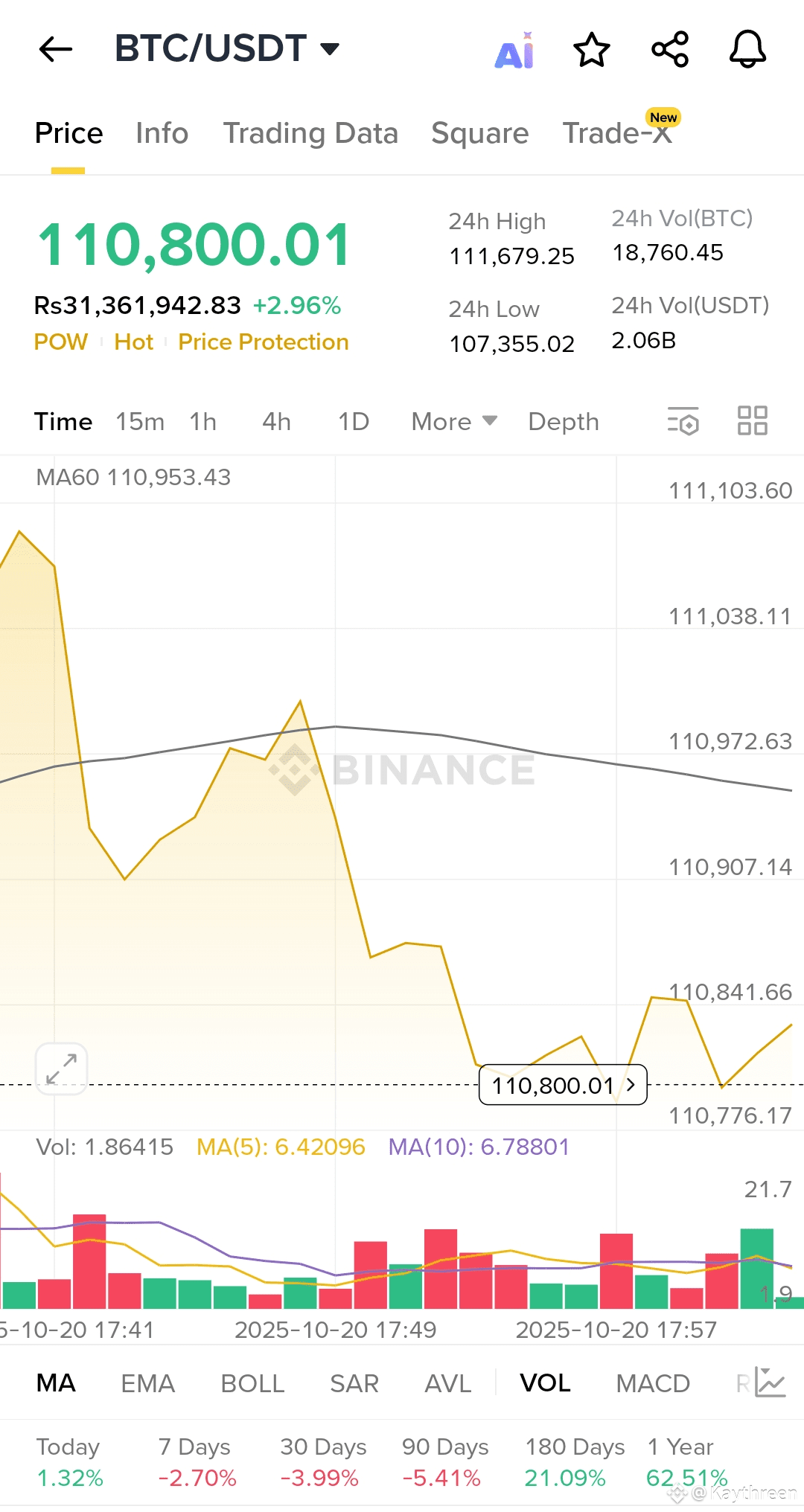The width and height of the screenshot is (804, 1512).
Task: Open the indicator chart icon
Action: [770, 1383]
